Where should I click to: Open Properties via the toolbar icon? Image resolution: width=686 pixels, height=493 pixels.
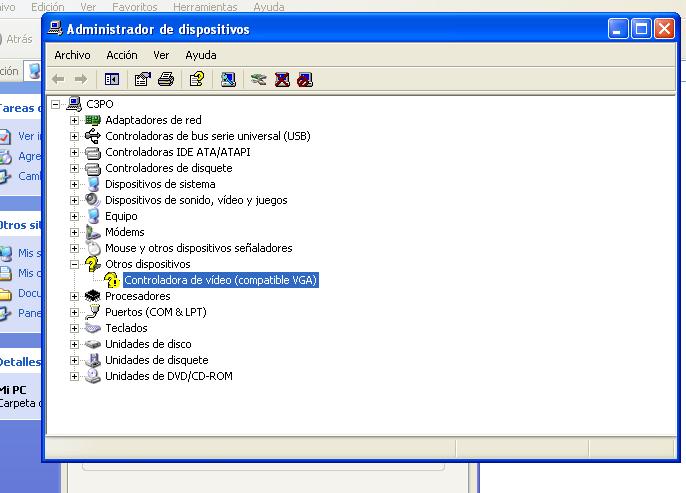(143, 79)
